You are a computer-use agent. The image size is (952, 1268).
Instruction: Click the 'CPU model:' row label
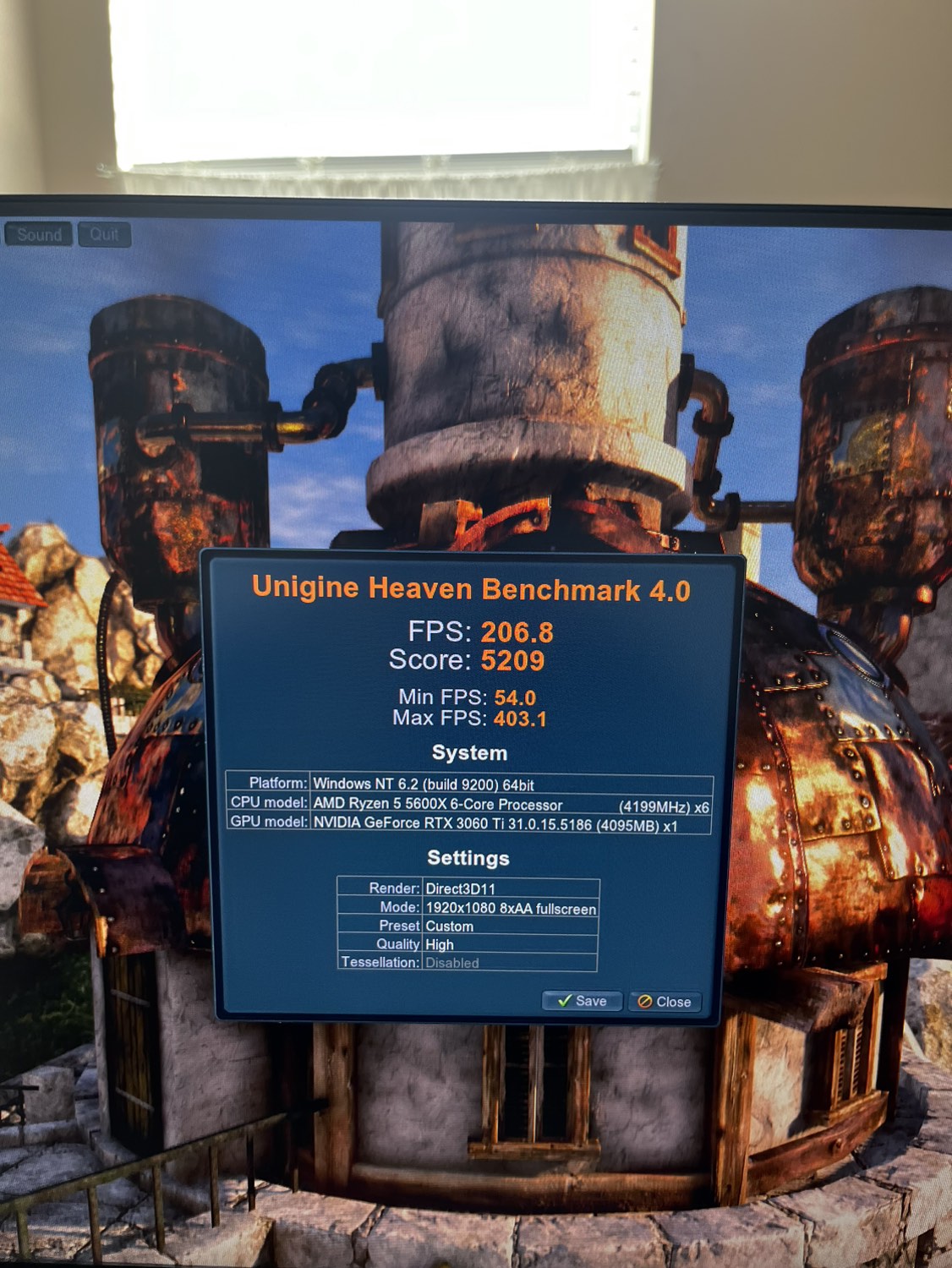[269, 802]
